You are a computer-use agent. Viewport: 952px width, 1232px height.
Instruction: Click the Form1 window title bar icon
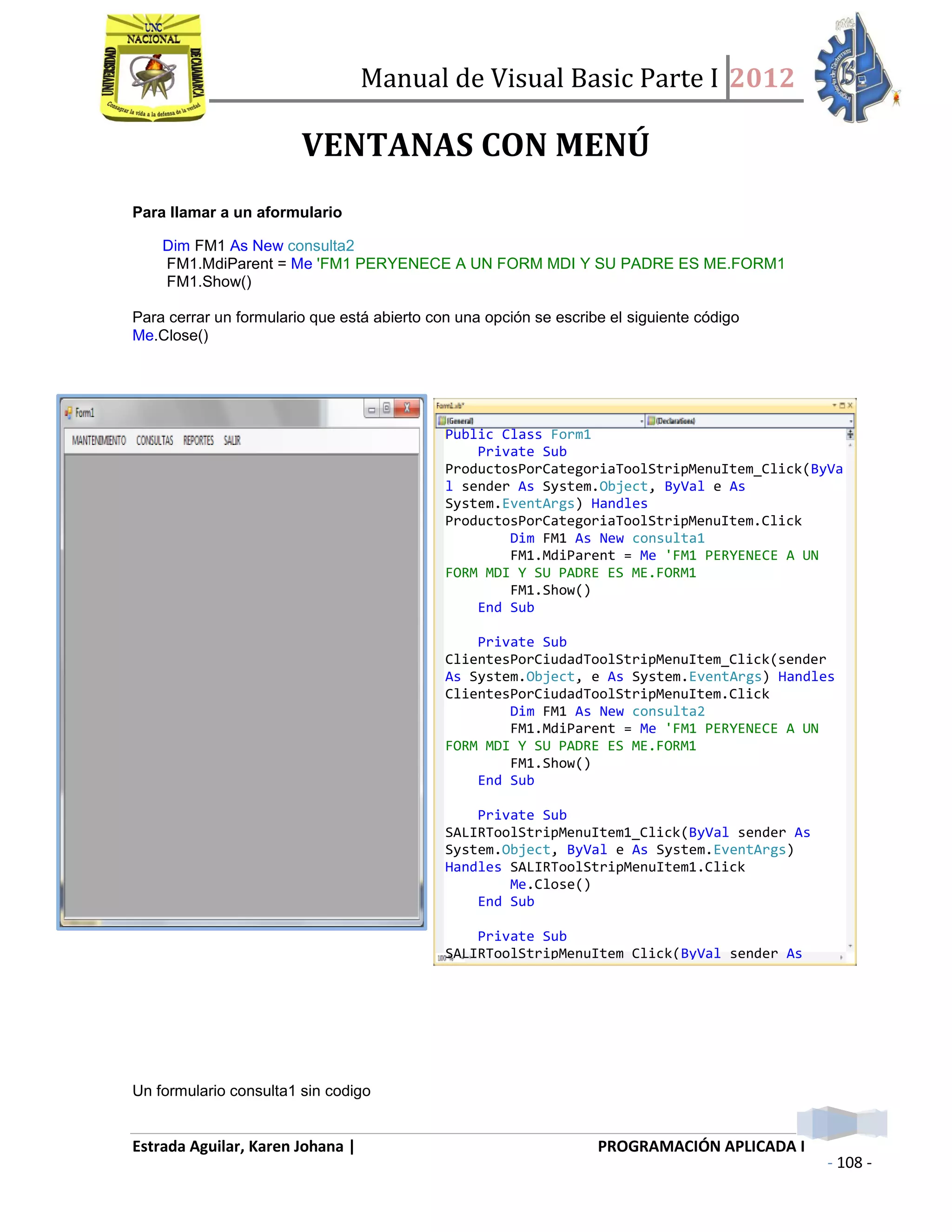pos(68,413)
